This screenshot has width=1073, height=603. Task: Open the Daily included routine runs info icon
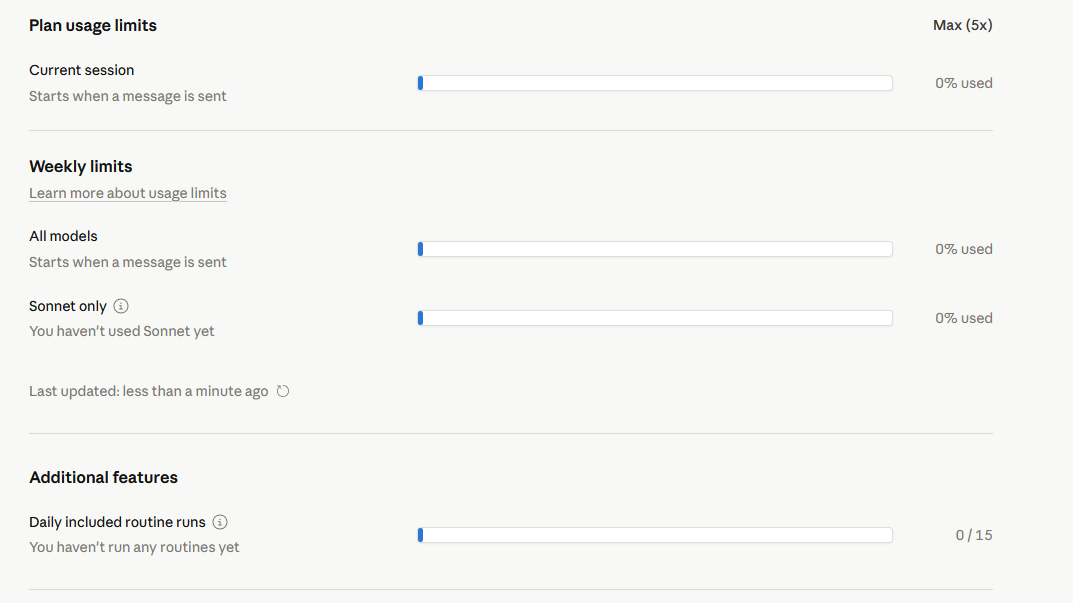tap(220, 522)
